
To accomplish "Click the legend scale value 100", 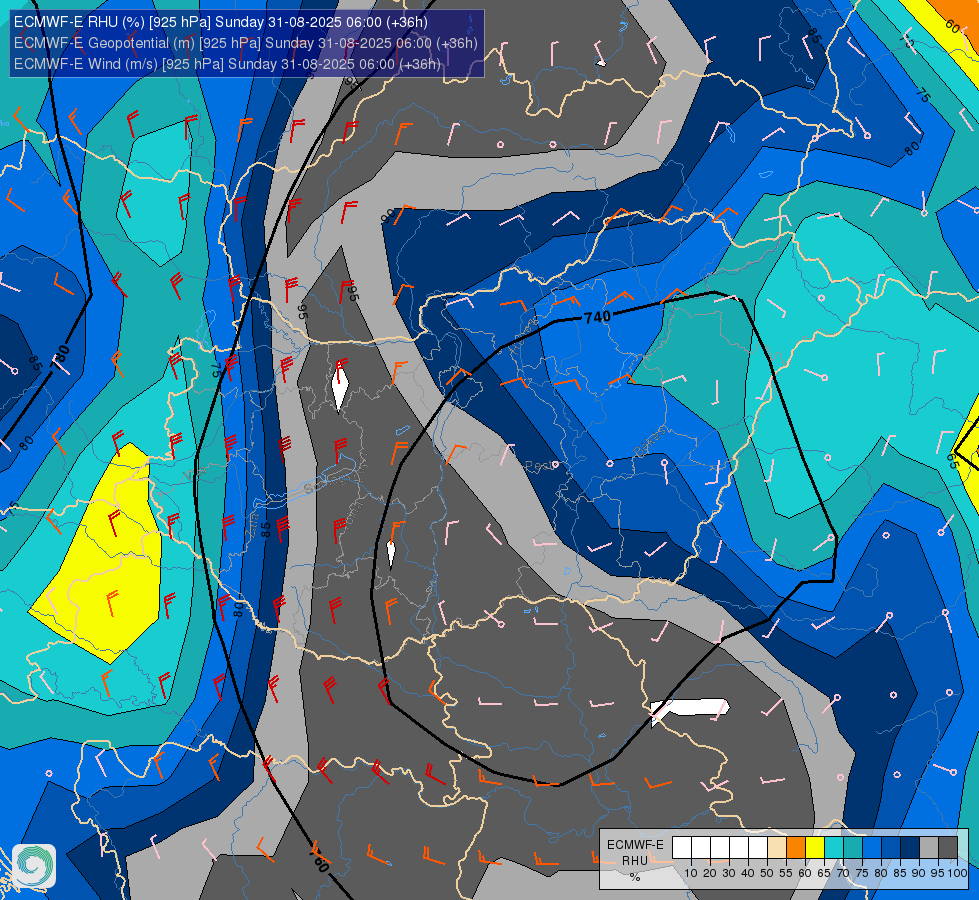I will pyautogui.click(x=958, y=874).
